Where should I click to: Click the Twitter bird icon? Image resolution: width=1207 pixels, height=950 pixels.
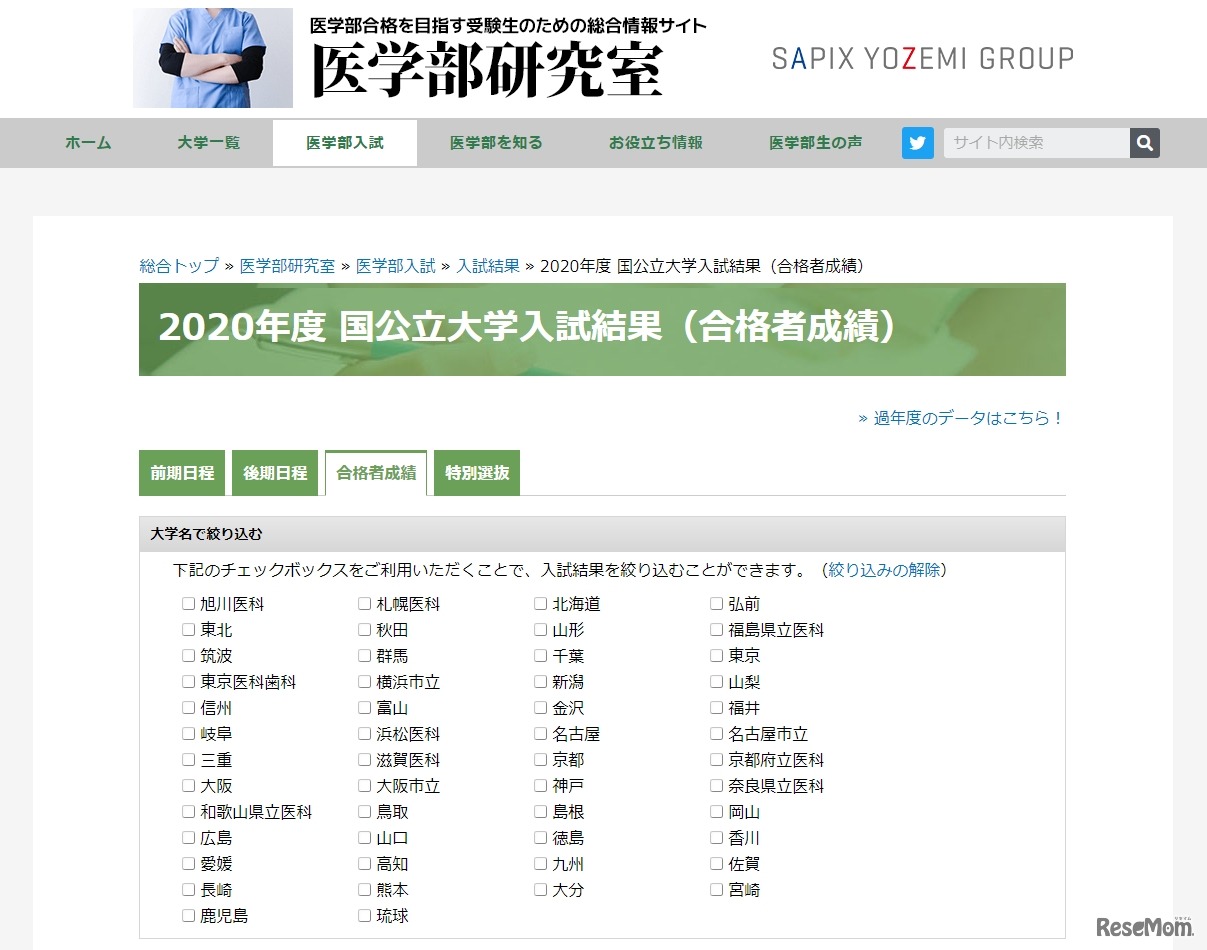(x=917, y=142)
